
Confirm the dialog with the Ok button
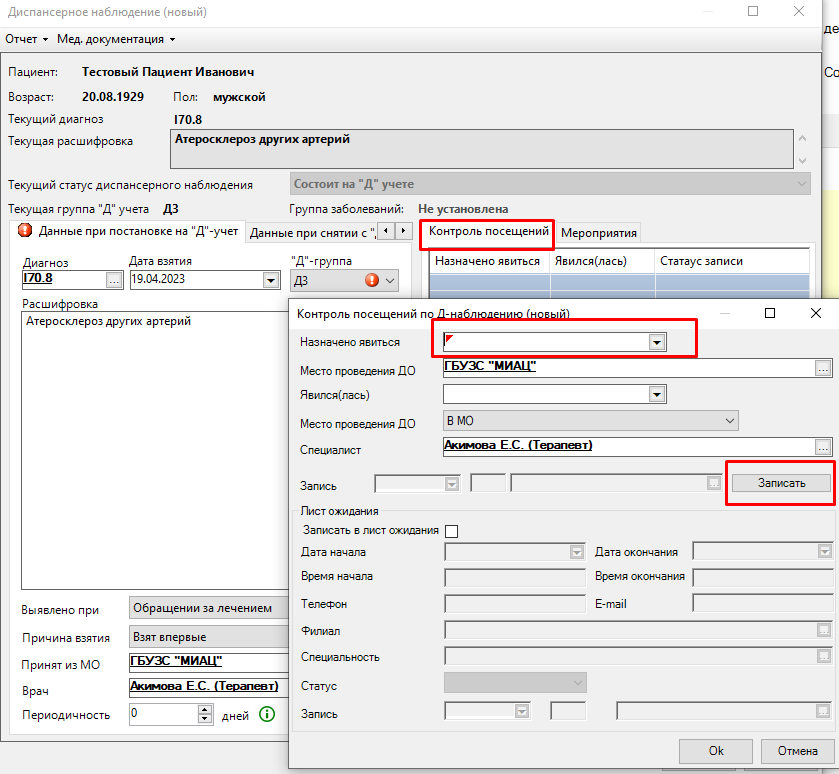[x=716, y=751]
